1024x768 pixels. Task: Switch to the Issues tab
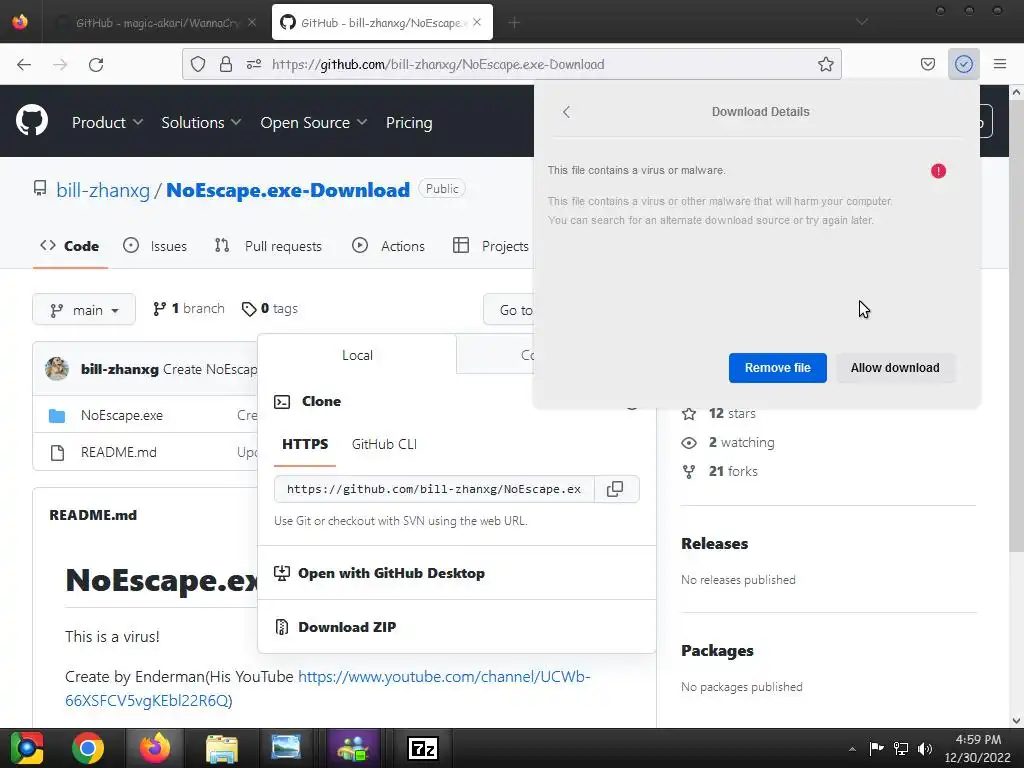[x=155, y=246]
